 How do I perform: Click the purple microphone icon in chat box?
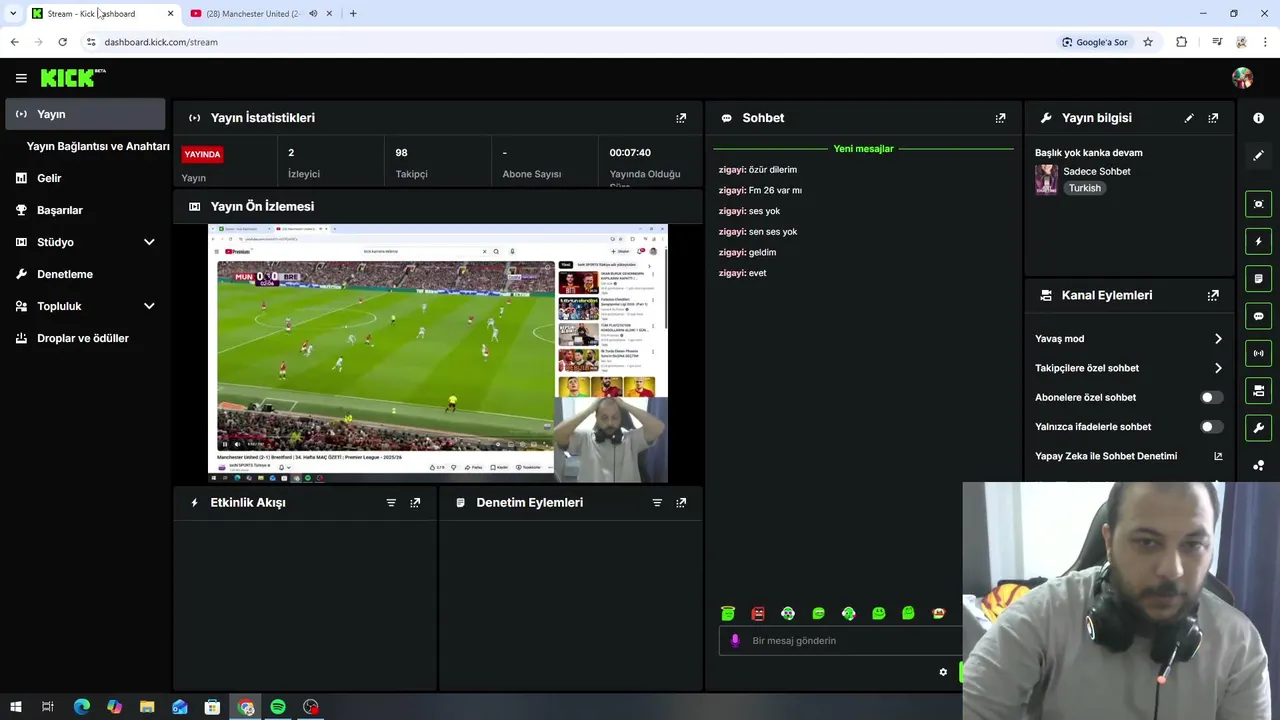point(735,641)
